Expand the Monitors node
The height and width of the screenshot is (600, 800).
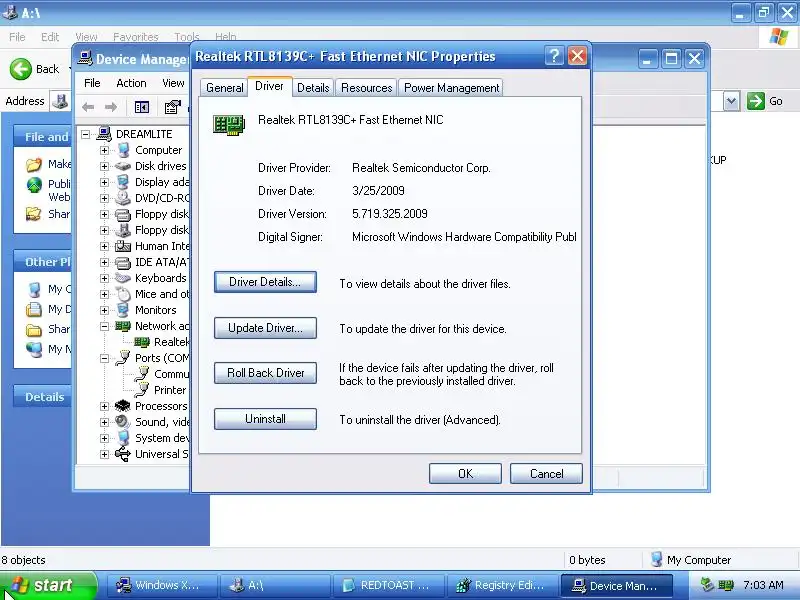pos(104,310)
